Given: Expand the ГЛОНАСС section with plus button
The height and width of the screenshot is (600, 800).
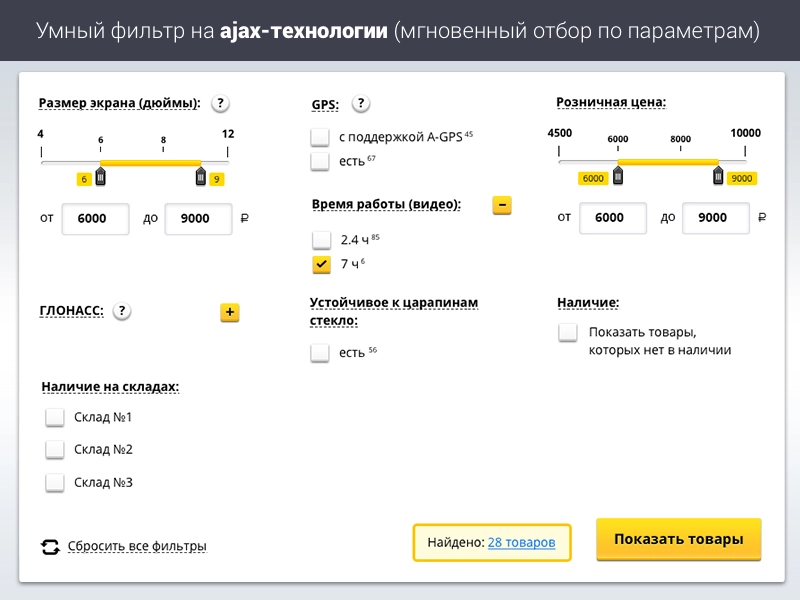Looking at the screenshot, I should [230, 313].
